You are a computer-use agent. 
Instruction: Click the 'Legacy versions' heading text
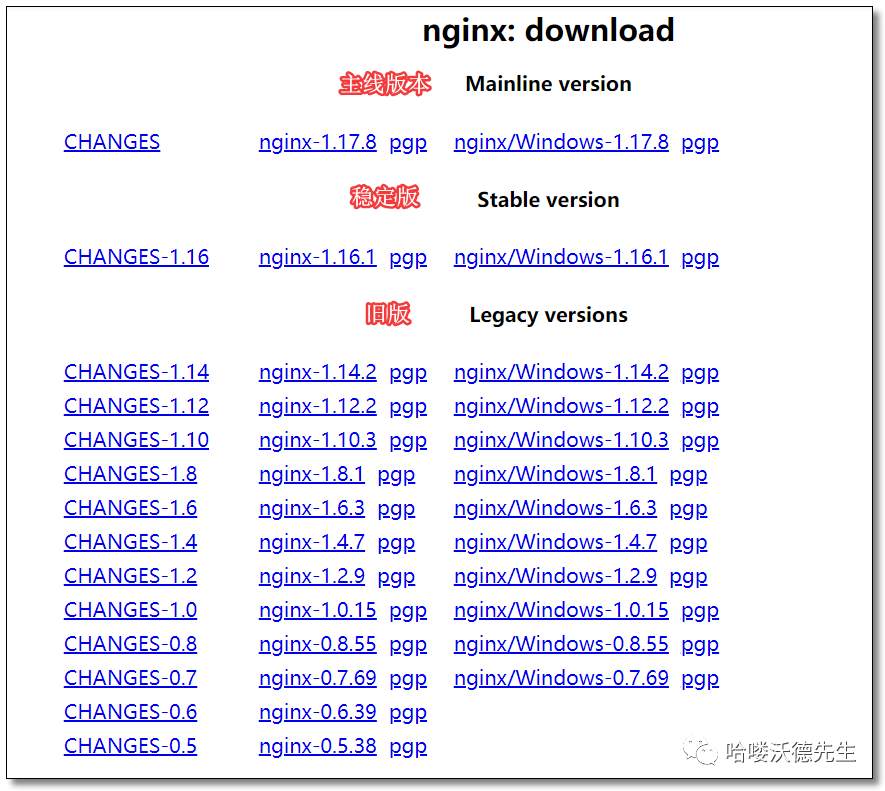pyautogui.click(x=548, y=315)
